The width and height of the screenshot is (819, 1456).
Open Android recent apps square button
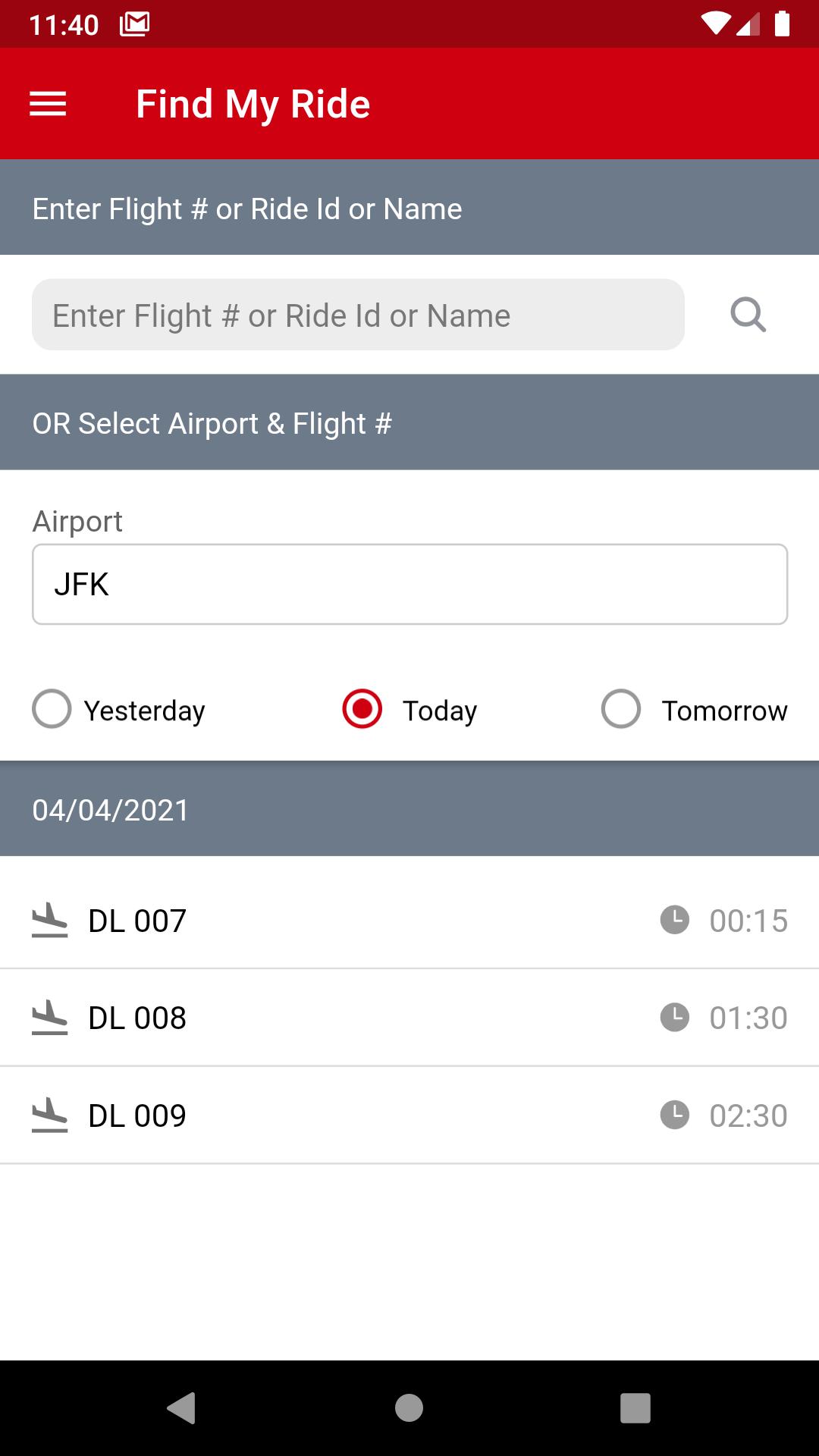[x=635, y=1408]
